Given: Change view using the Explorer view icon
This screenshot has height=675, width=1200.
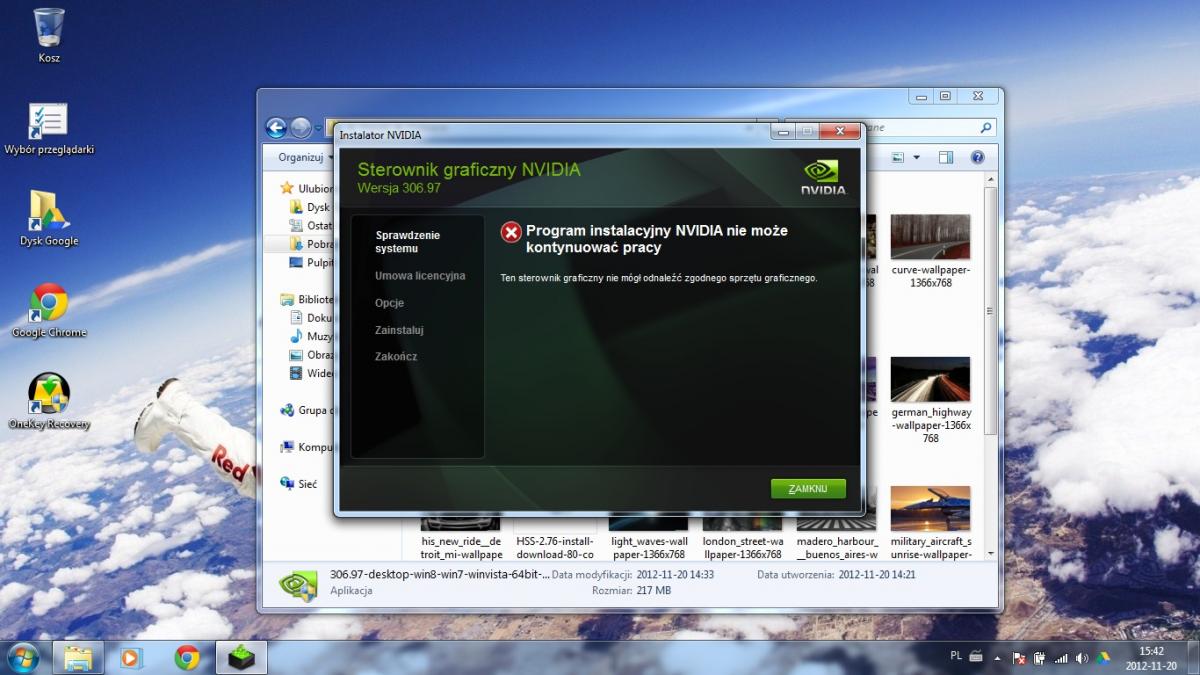Looking at the screenshot, I should click(x=898, y=157).
